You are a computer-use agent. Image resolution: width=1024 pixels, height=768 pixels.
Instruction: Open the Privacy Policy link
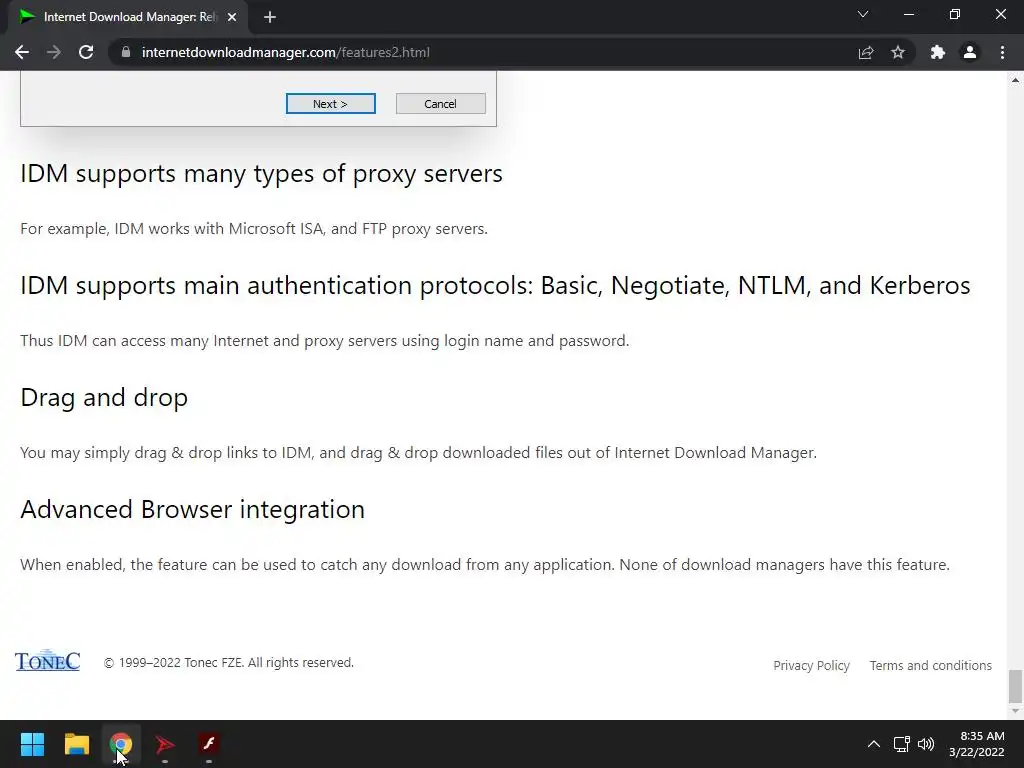coord(811,665)
